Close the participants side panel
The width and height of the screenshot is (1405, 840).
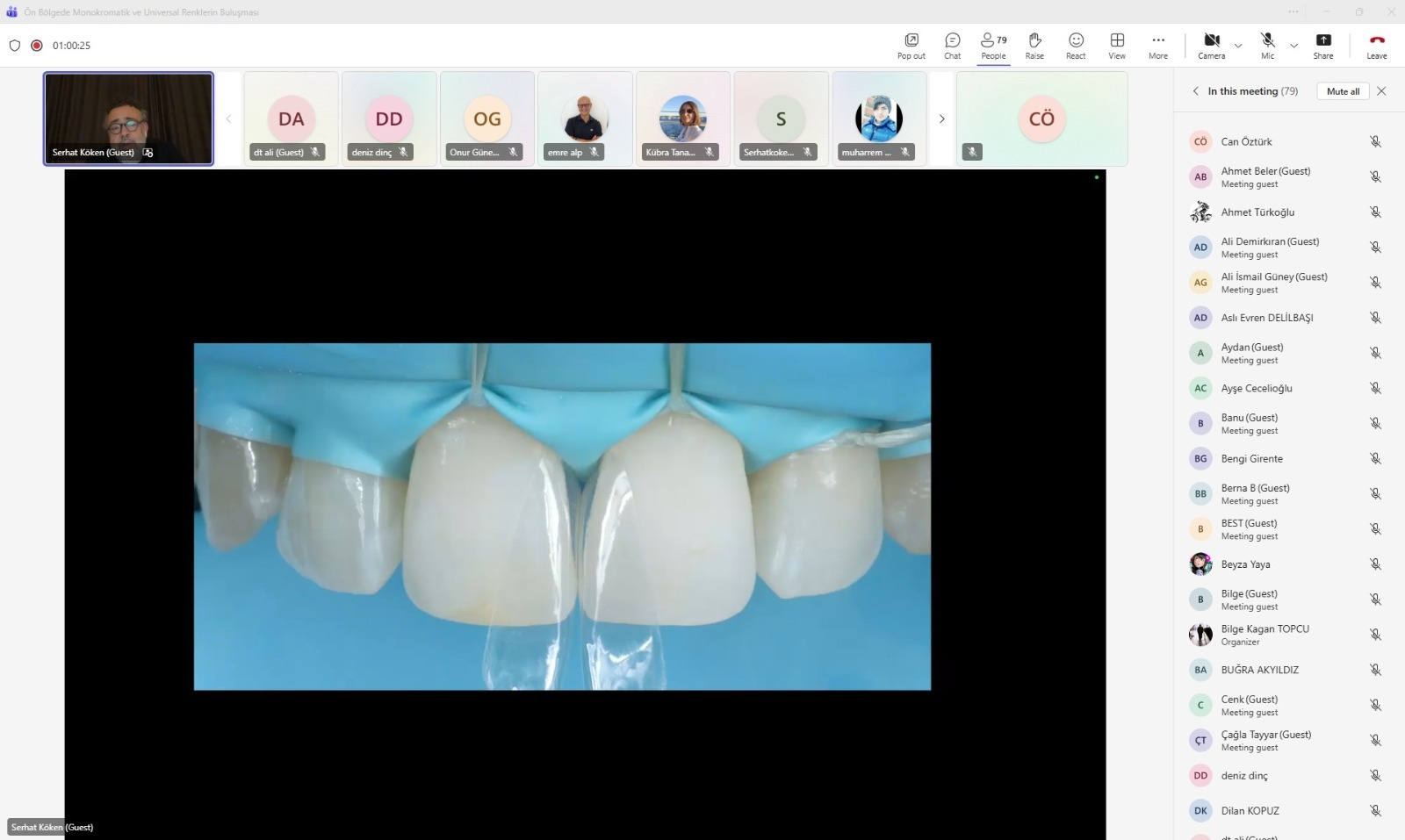[1381, 91]
